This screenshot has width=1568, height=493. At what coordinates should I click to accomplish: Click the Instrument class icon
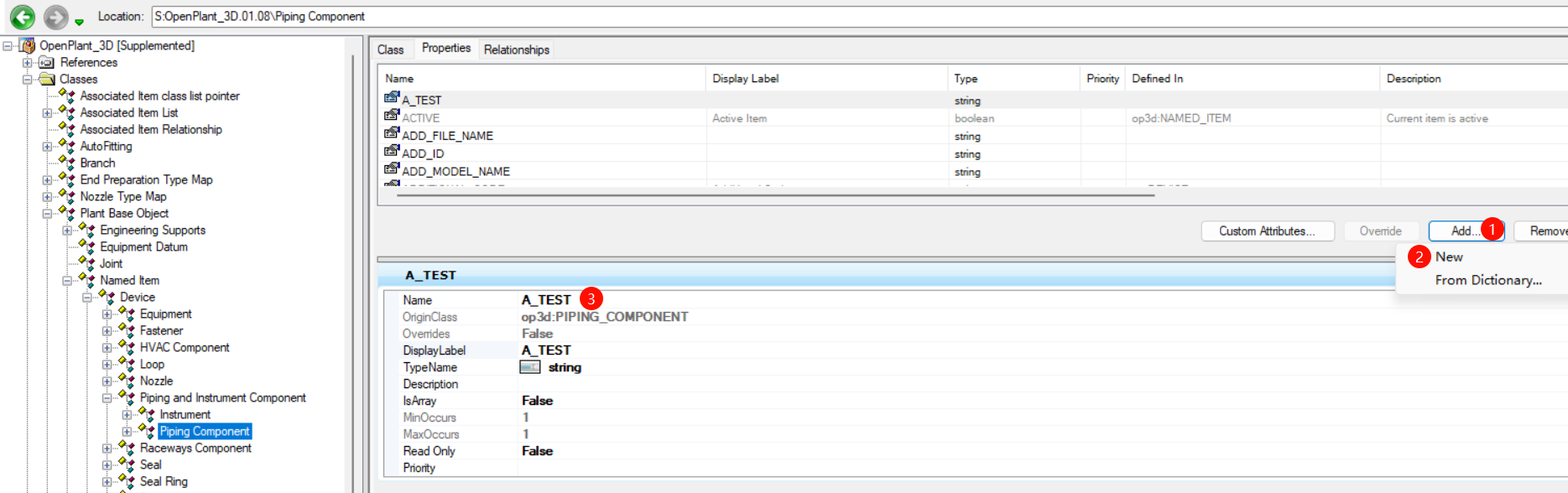pyautogui.click(x=148, y=414)
